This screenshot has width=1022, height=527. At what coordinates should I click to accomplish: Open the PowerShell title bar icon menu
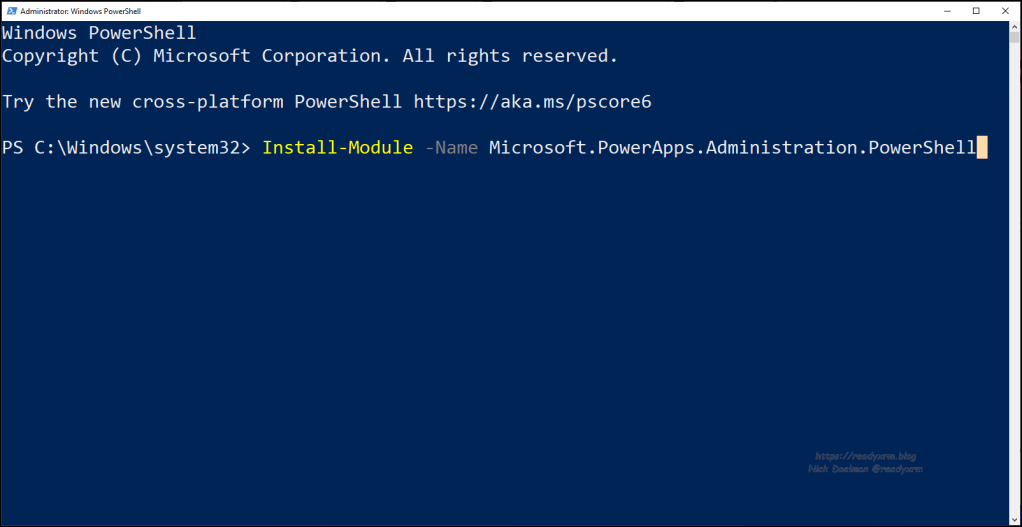pyautogui.click(x=10, y=10)
